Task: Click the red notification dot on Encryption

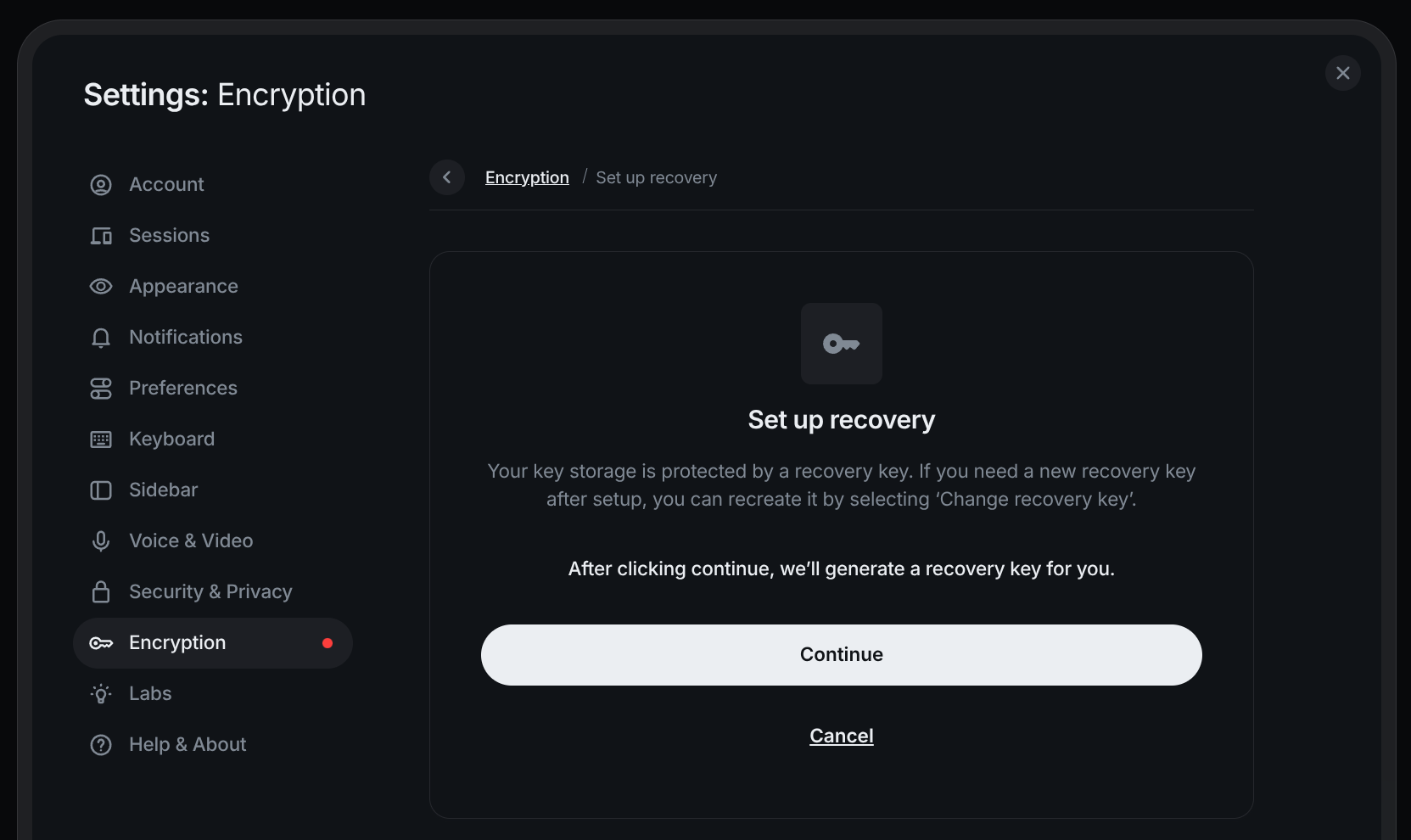Action: click(327, 643)
